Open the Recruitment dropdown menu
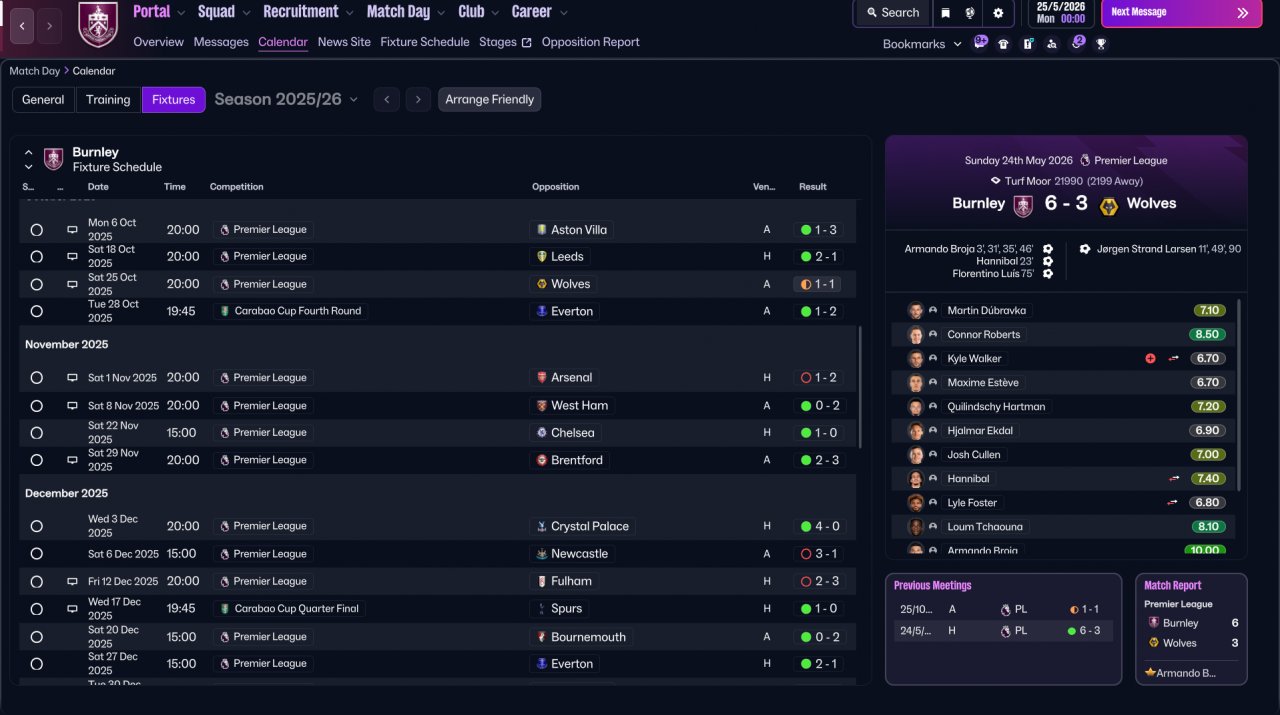Image resolution: width=1280 pixels, height=715 pixels. pos(308,12)
